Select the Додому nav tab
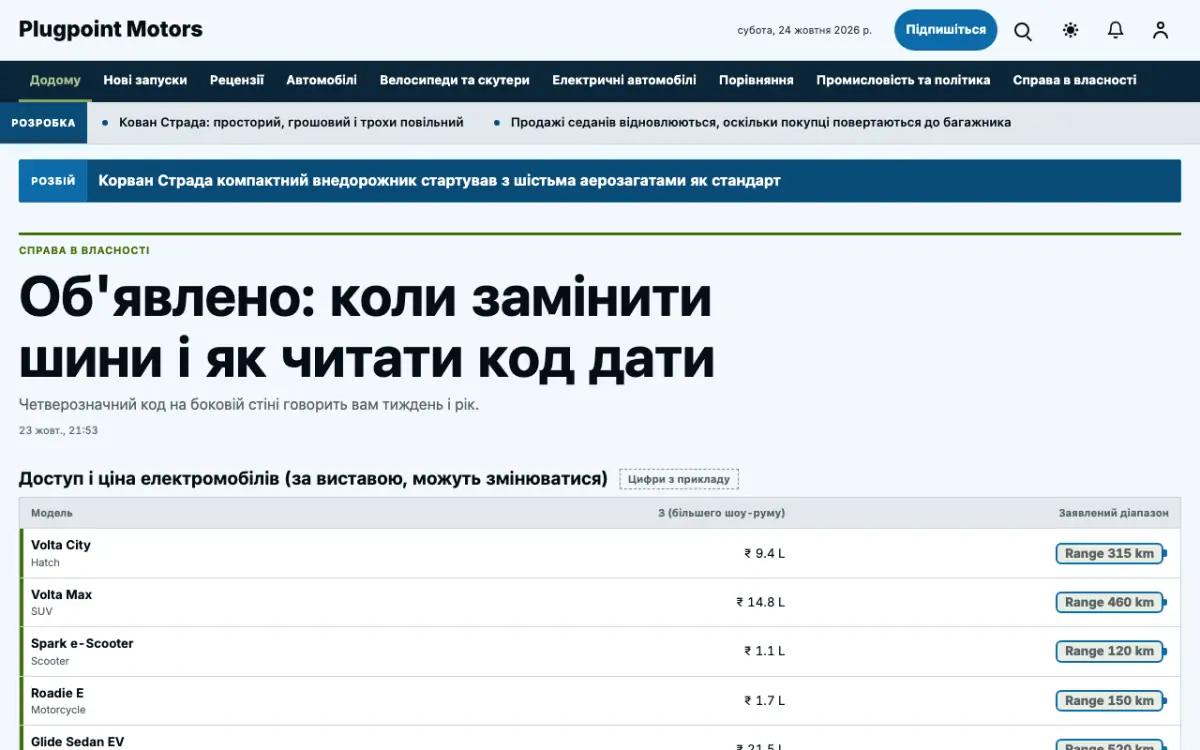1200x750 pixels. (55, 80)
